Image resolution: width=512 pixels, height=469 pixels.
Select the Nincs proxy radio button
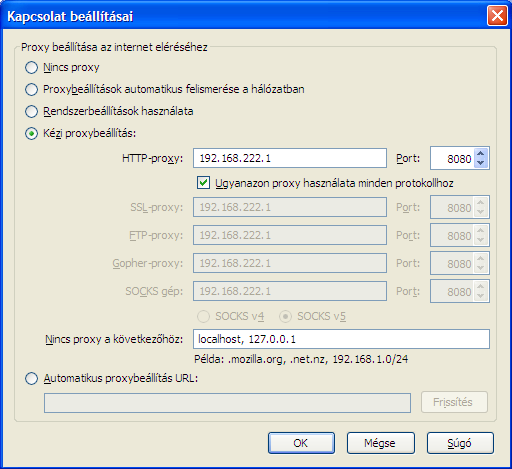[x=32, y=68]
